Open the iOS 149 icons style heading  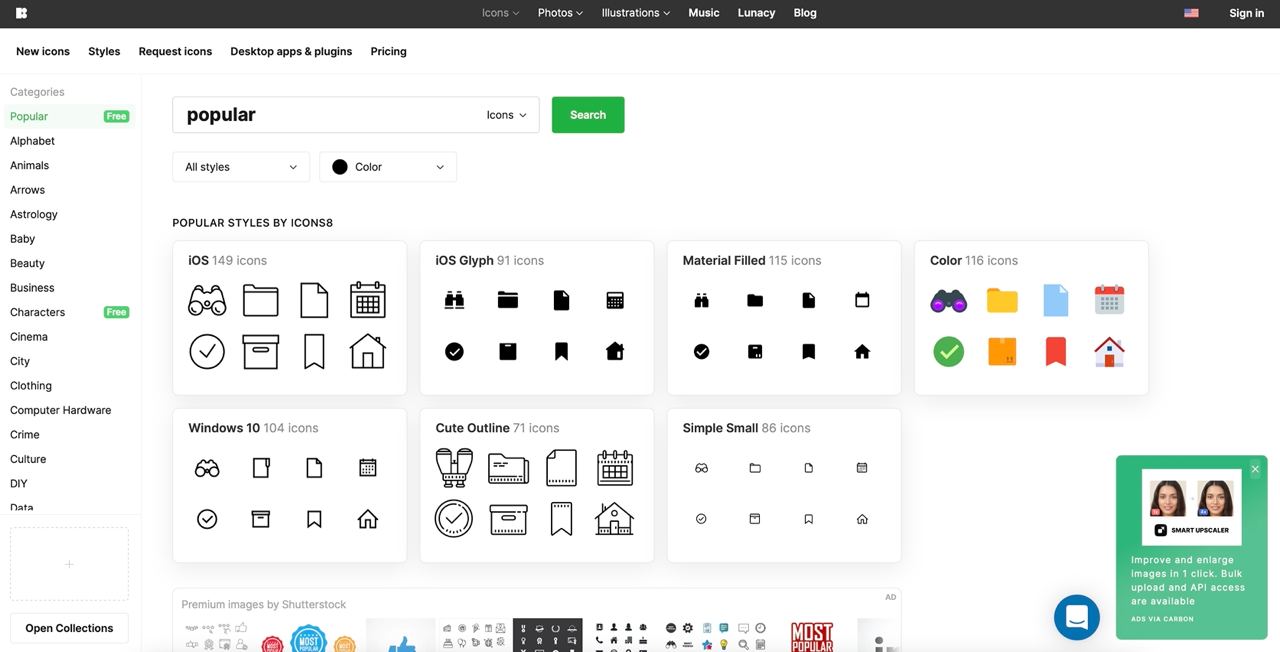227,260
